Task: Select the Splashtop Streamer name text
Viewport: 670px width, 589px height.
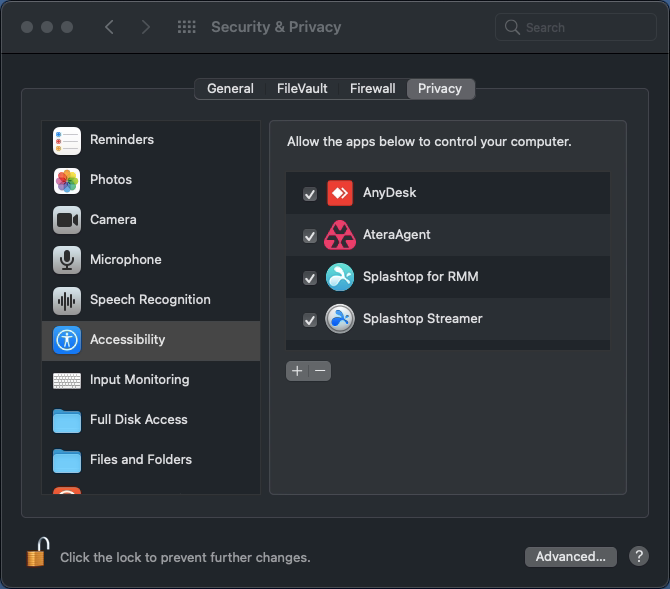Action: [423, 318]
